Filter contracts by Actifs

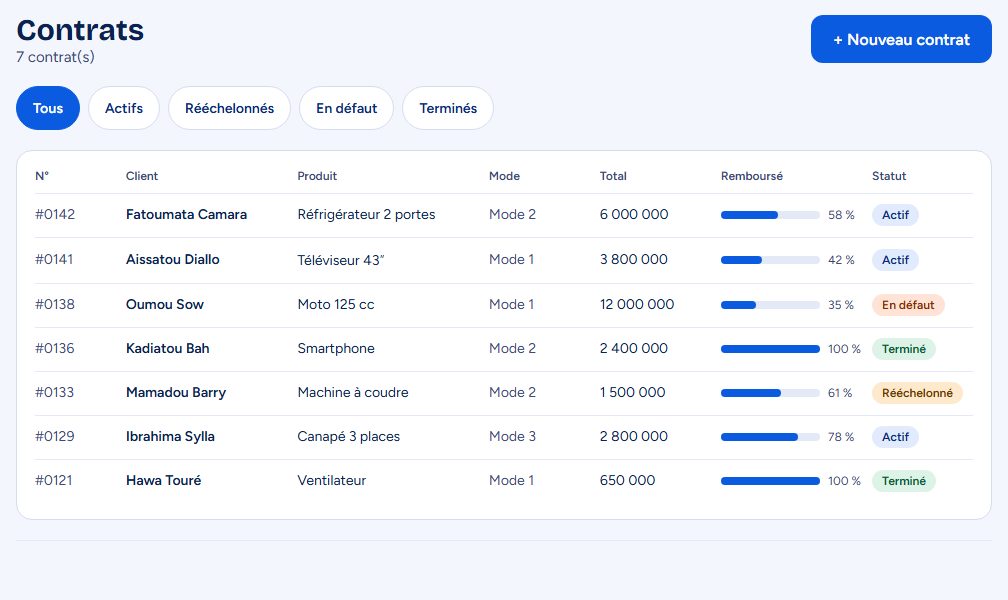pyautogui.click(x=124, y=108)
